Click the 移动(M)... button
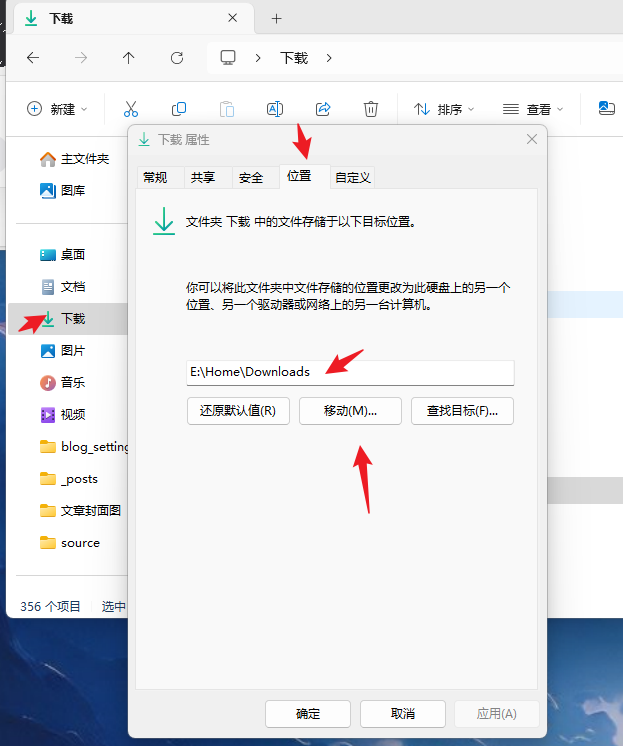623x746 pixels. tap(350, 411)
